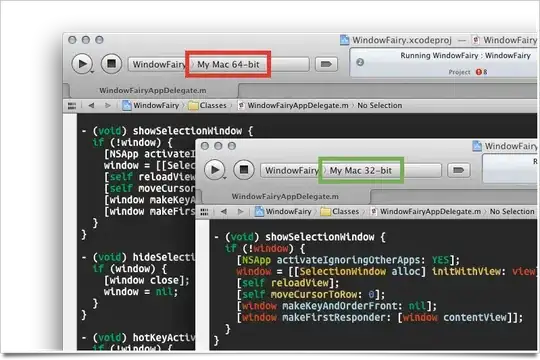Viewport: 540px width, 360px height.
Task: Click WindowFairyAppDelegate.m breadcrumb in back window
Action: point(293,105)
